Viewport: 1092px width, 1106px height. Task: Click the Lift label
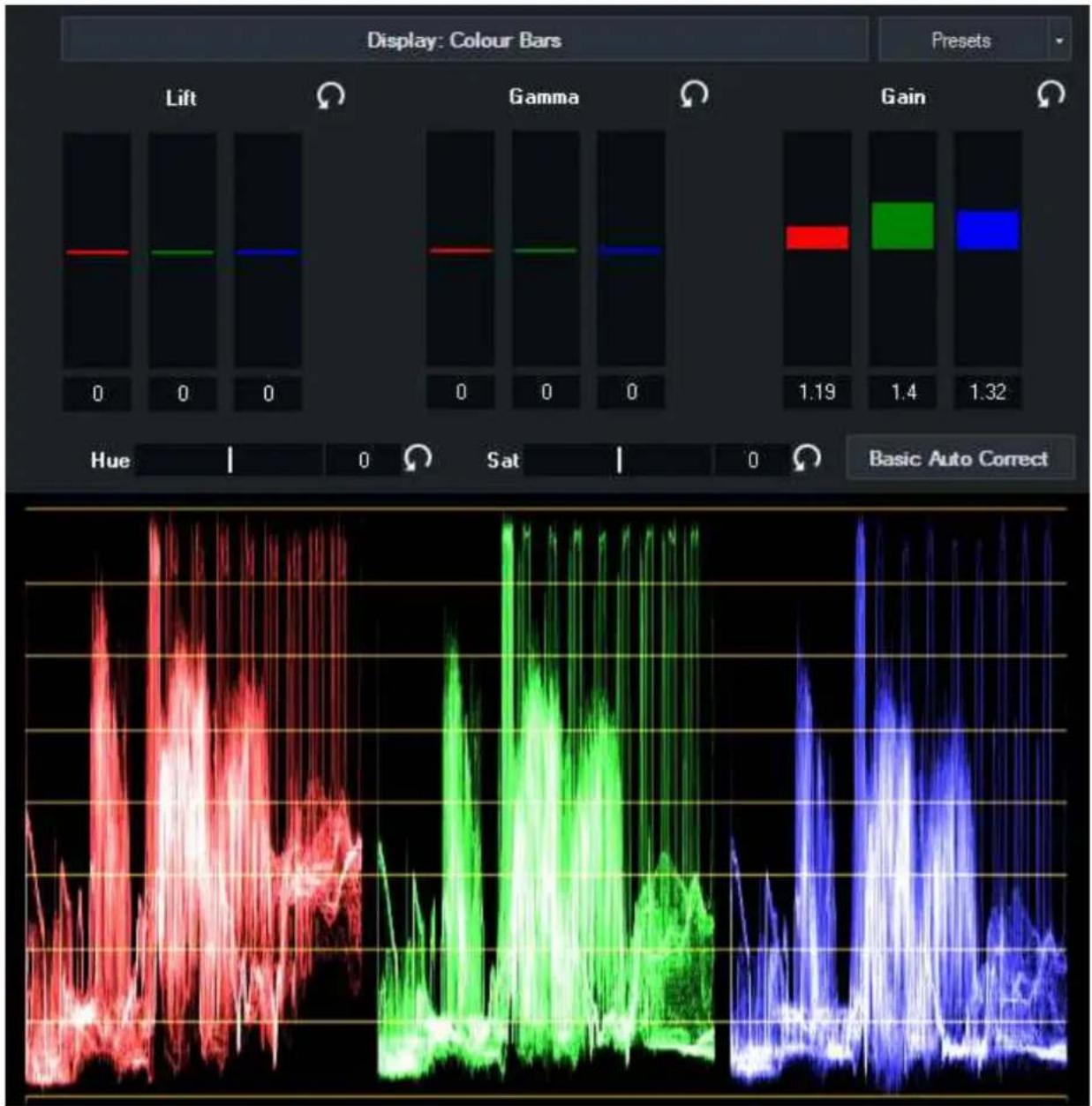(x=181, y=98)
